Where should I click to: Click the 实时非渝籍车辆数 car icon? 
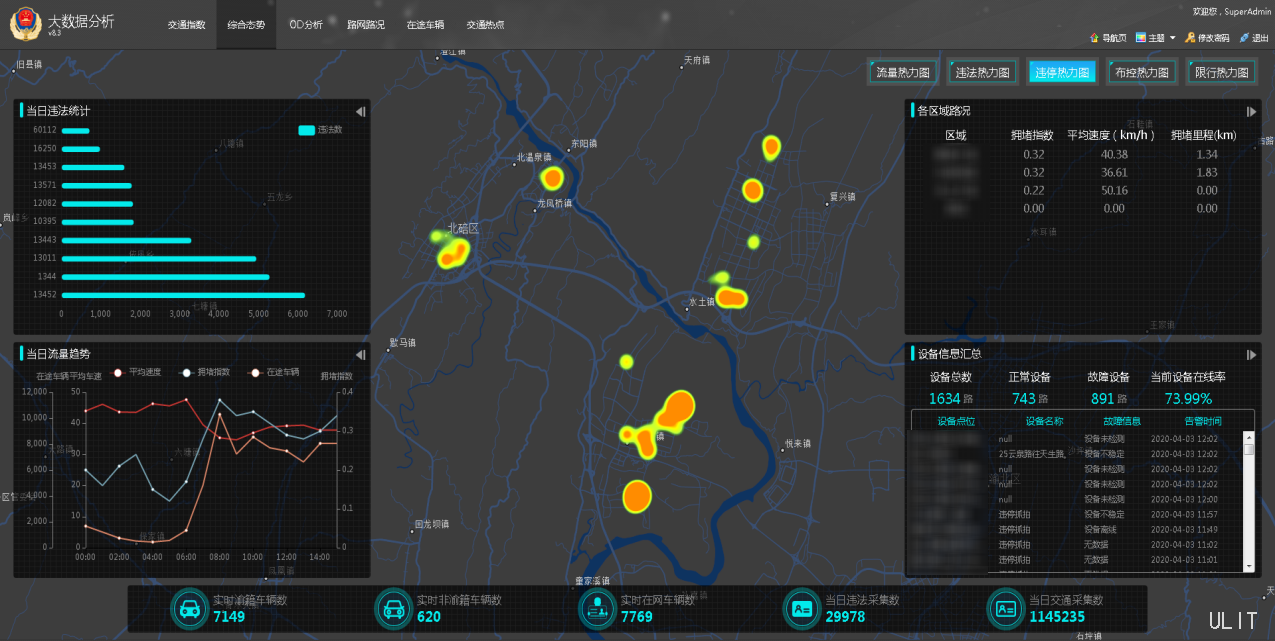click(393, 608)
